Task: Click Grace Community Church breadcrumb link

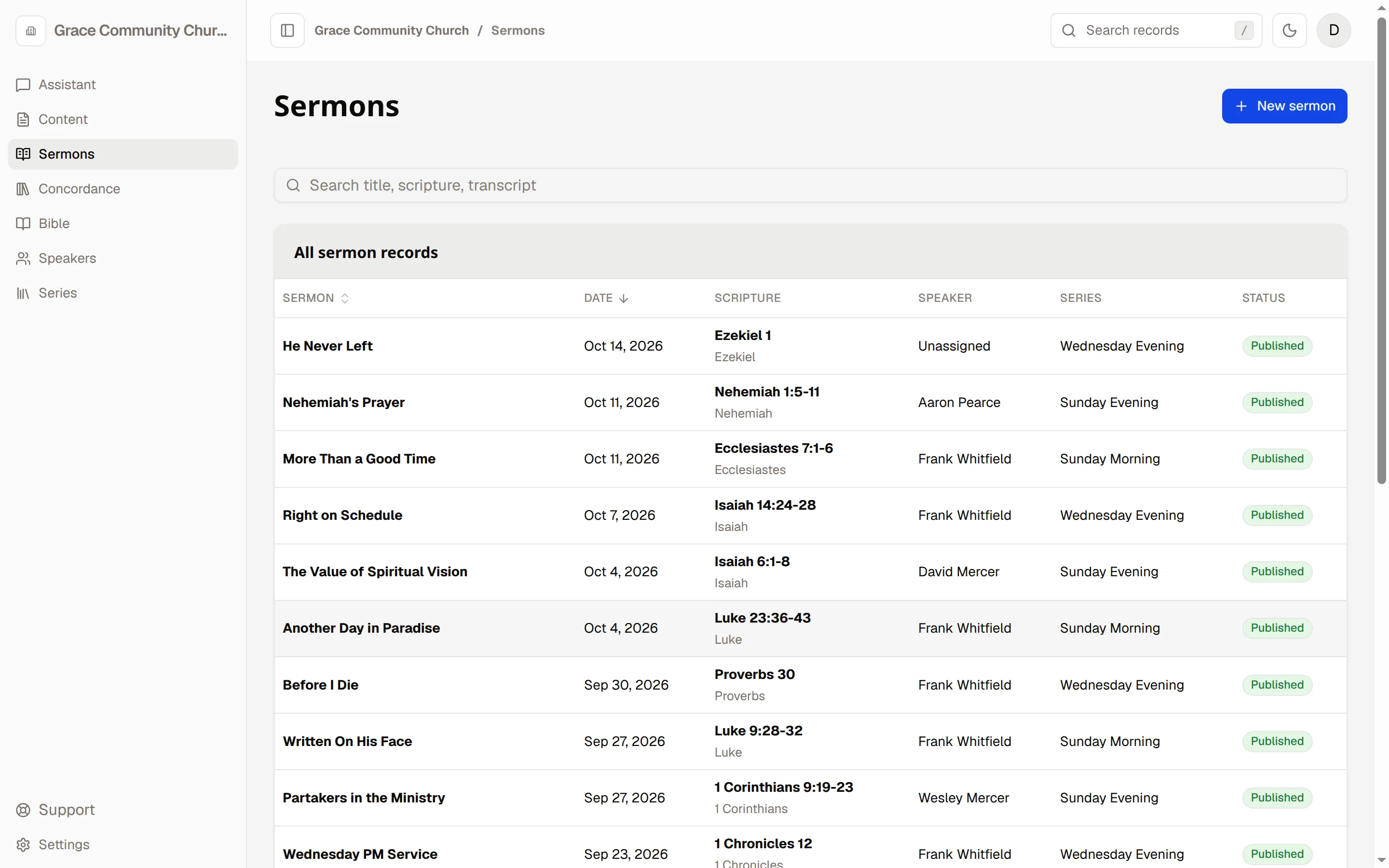Action: 392,30
